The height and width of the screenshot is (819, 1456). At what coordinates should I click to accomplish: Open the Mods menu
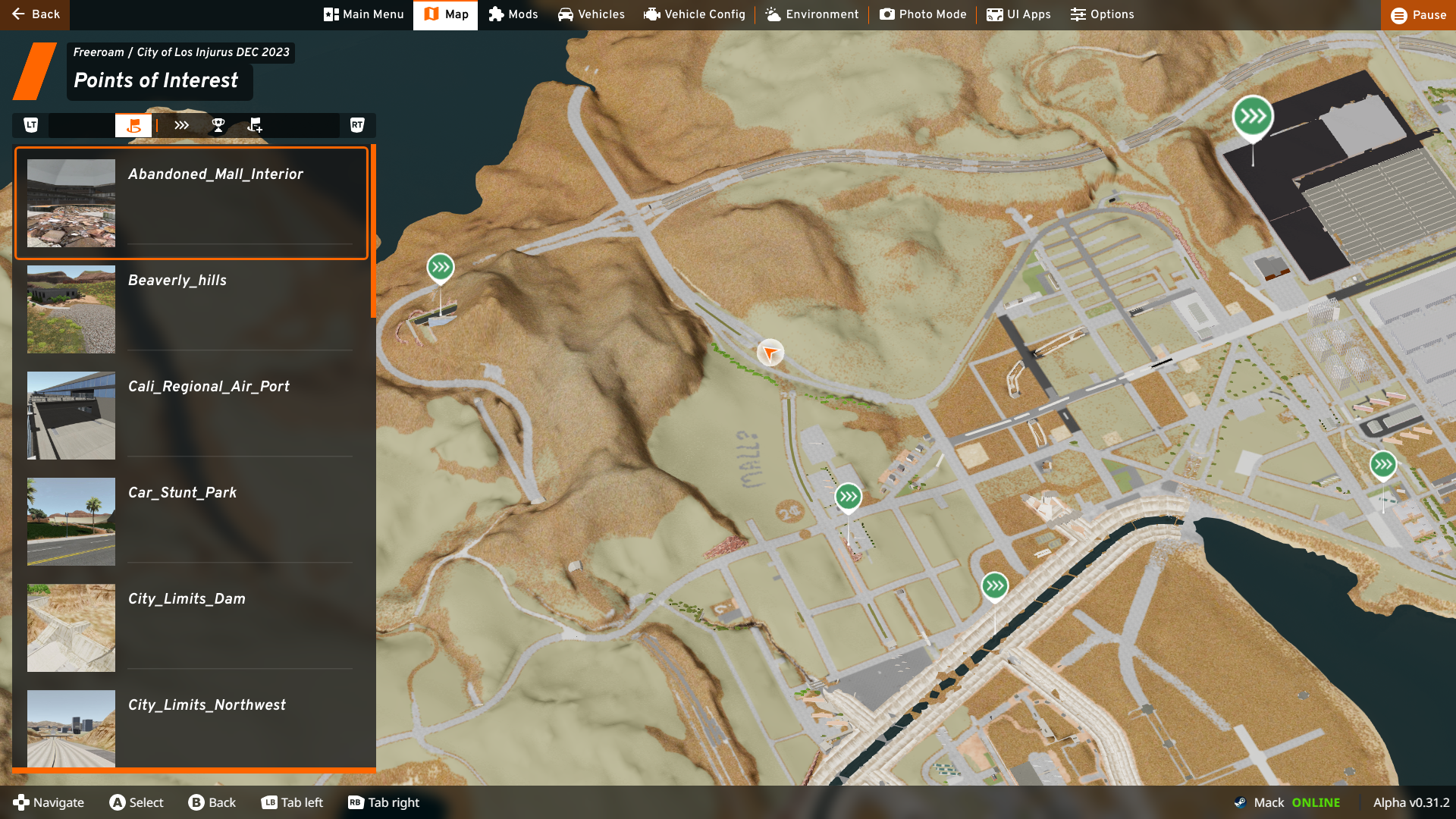(513, 14)
